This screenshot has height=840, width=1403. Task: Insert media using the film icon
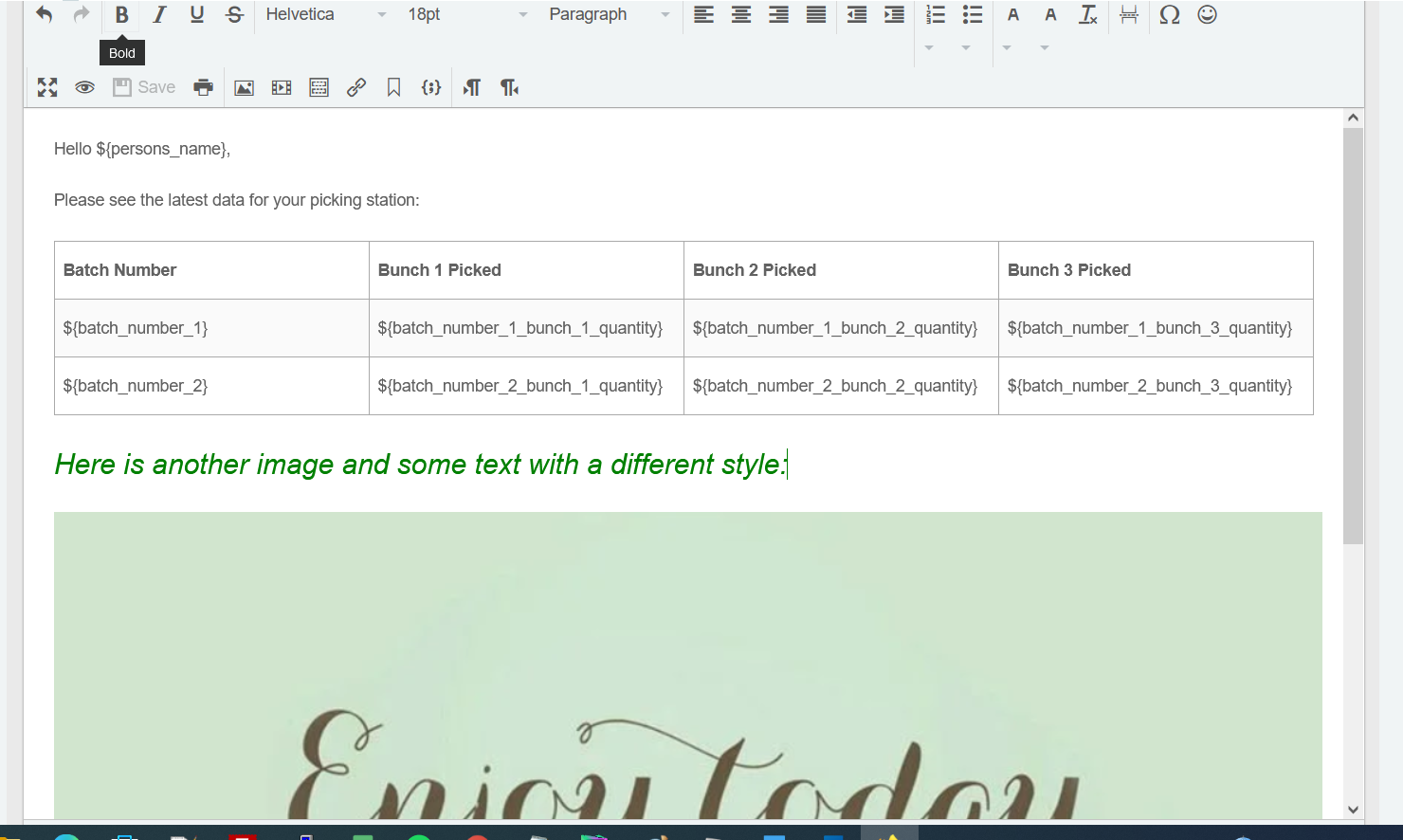point(282,88)
